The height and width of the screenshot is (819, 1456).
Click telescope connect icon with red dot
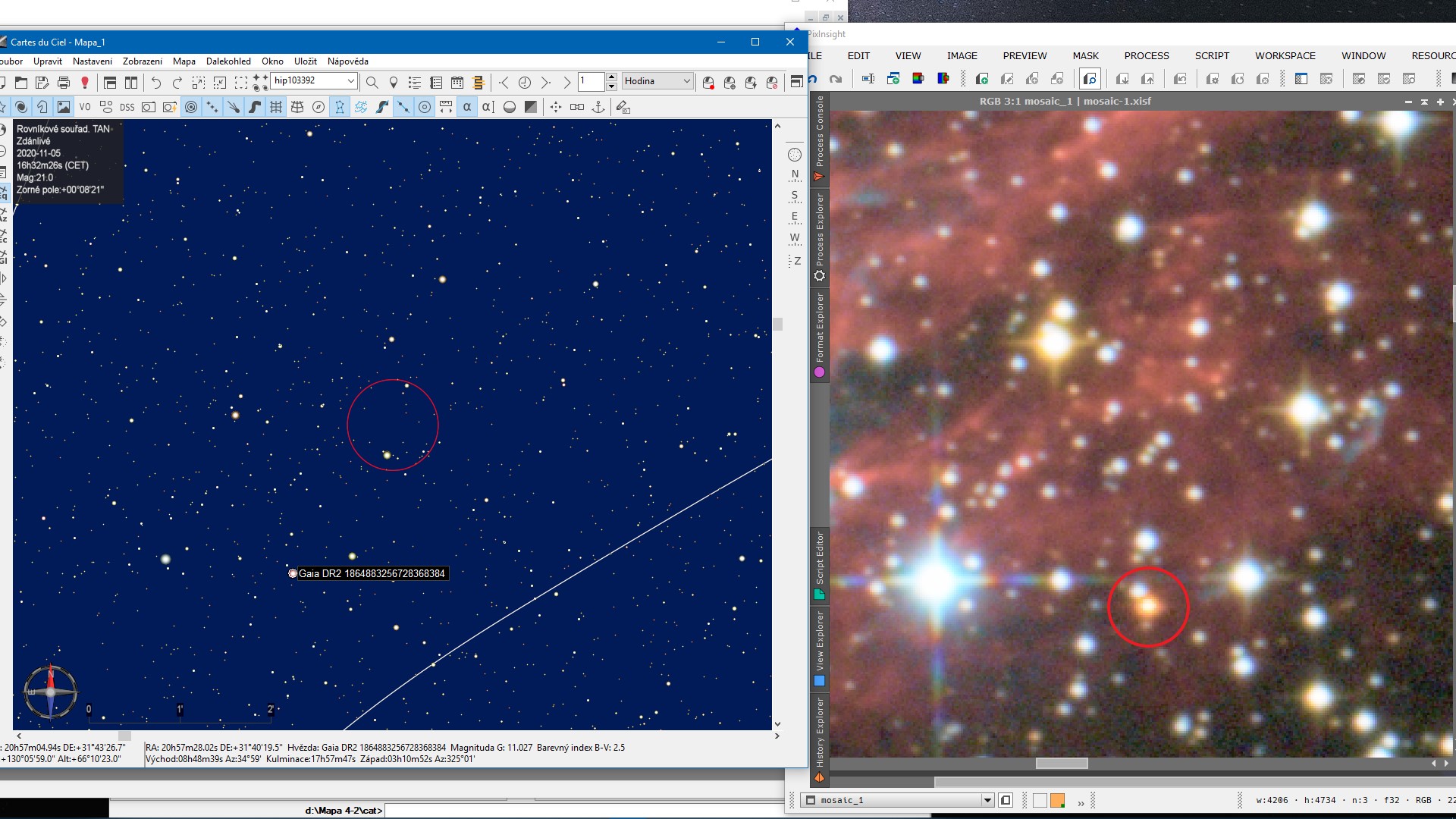[708, 83]
